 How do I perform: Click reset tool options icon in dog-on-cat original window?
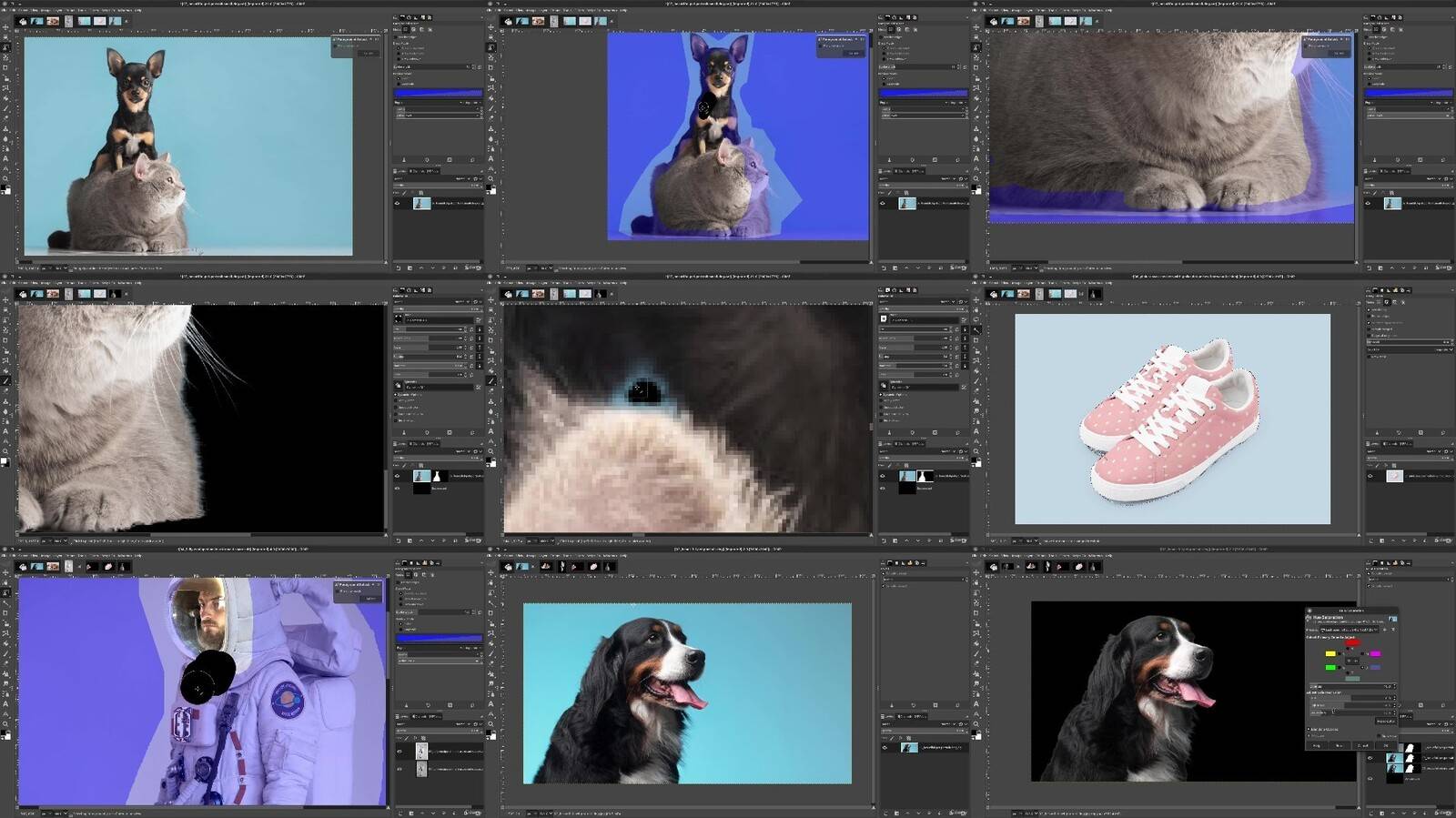pos(471,159)
